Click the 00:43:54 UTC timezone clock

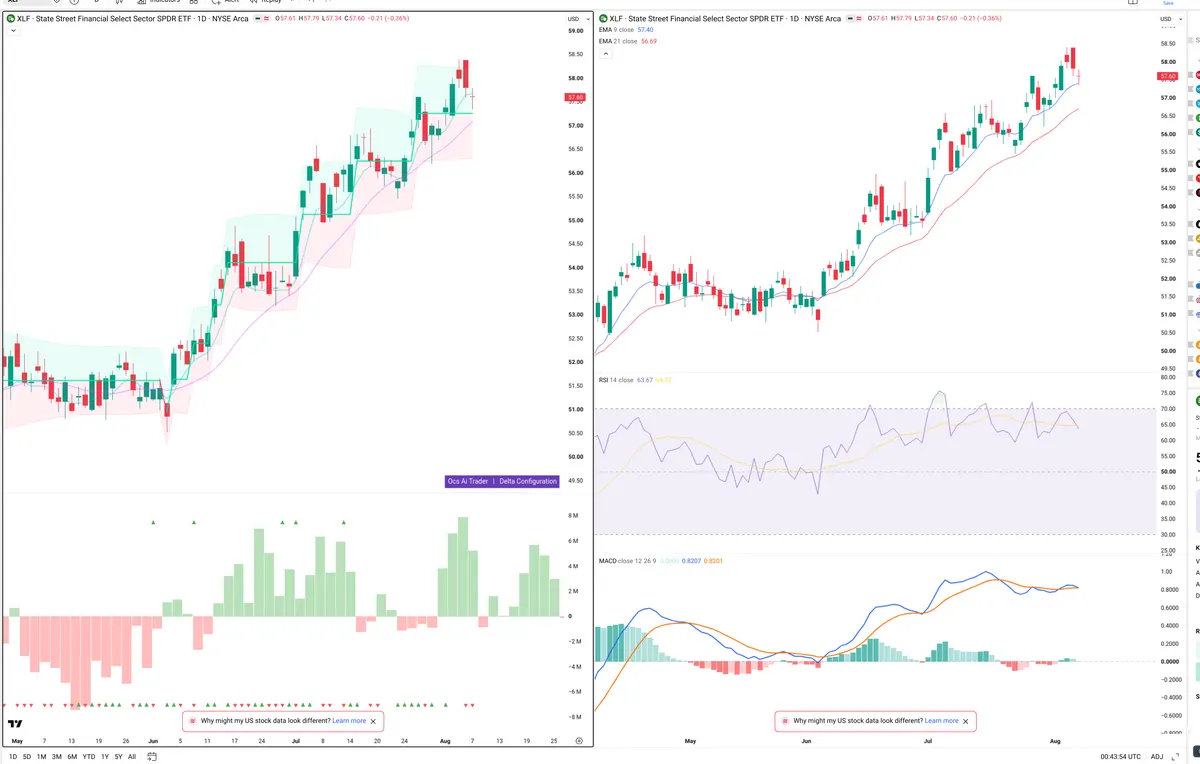(1122, 757)
